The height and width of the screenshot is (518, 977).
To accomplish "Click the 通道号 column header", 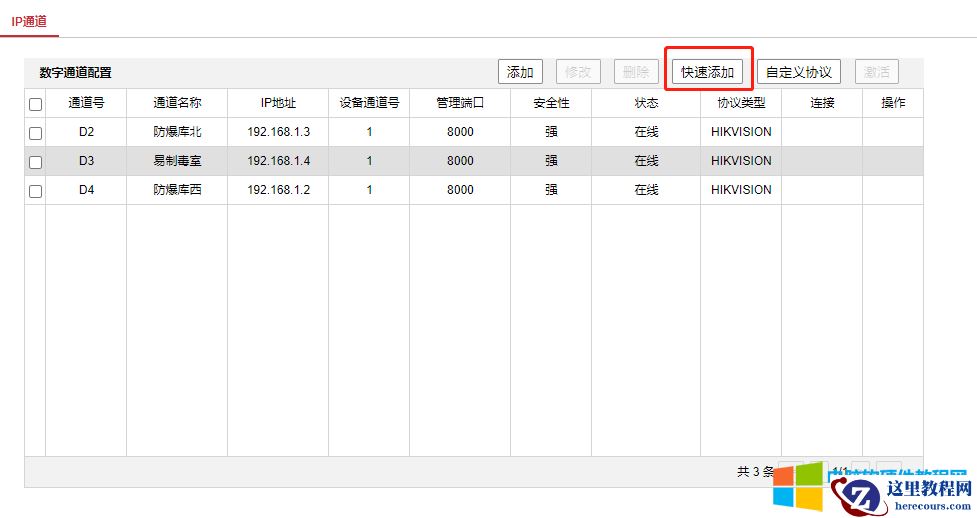I will pyautogui.click(x=86, y=103).
